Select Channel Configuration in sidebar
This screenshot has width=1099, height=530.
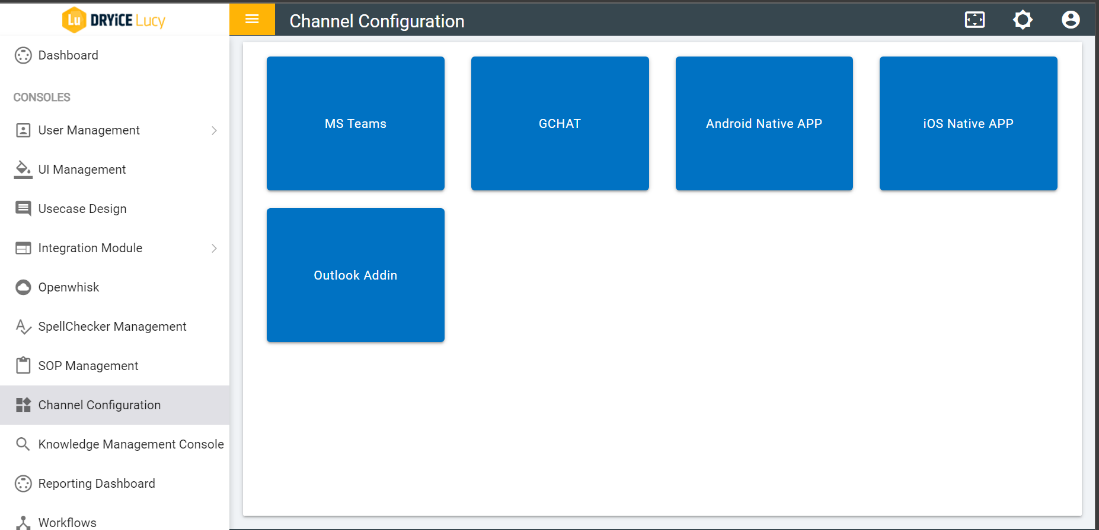click(x=99, y=405)
